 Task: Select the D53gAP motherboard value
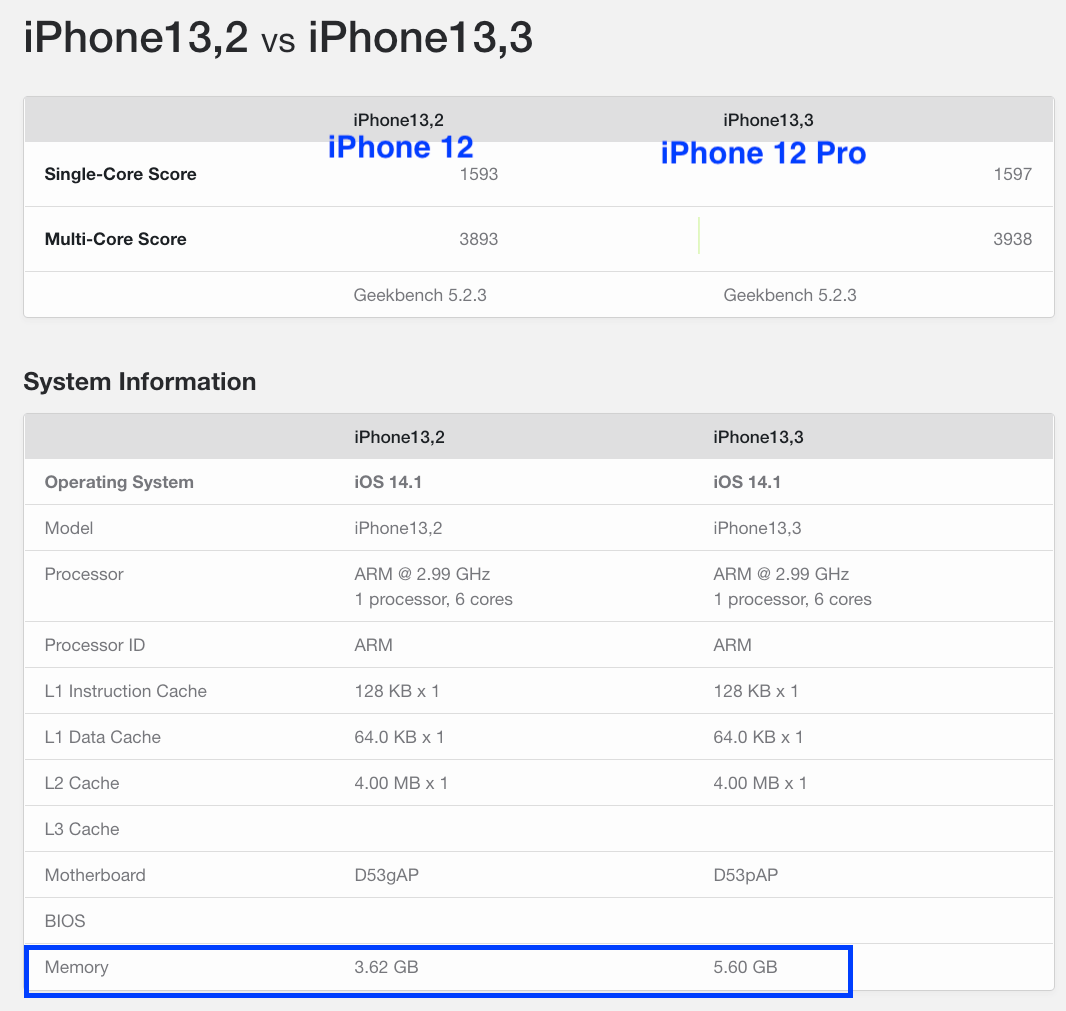387,875
